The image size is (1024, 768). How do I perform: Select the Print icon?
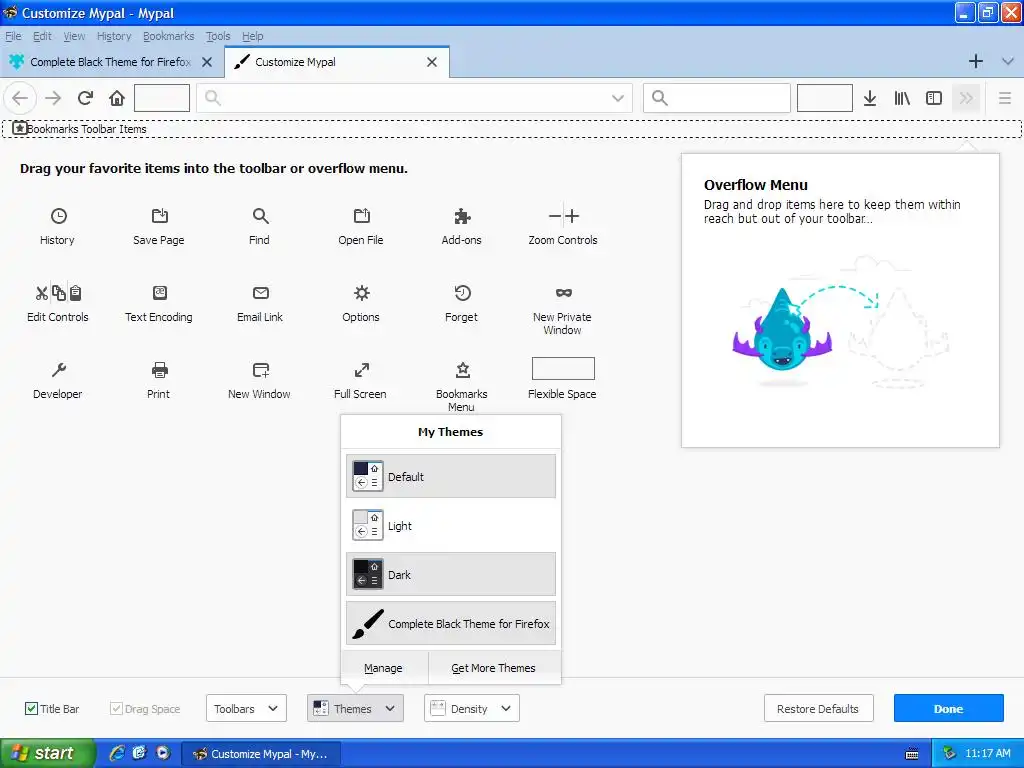click(x=159, y=370)
